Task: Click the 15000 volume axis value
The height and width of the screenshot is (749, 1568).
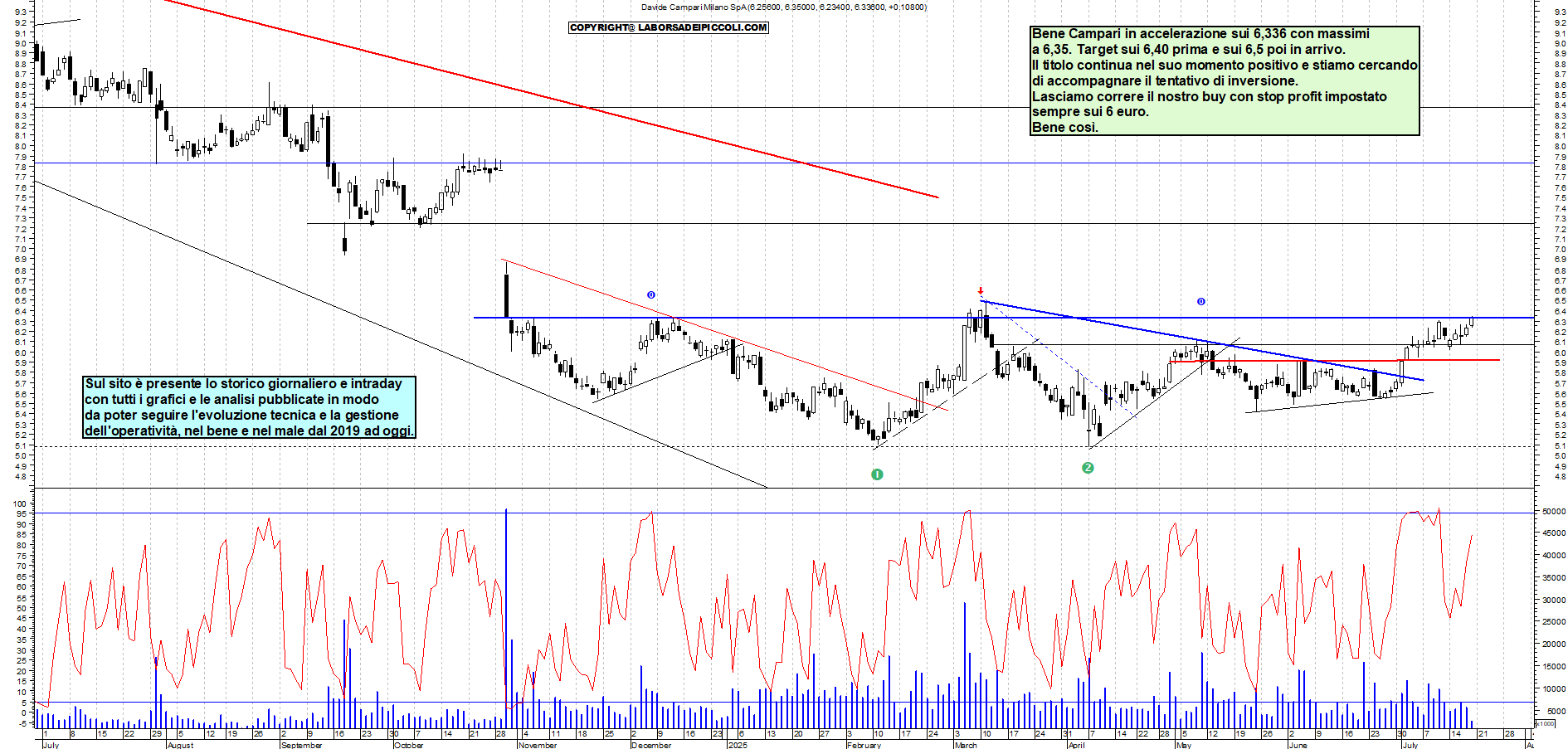Action: pos(1554,666)
